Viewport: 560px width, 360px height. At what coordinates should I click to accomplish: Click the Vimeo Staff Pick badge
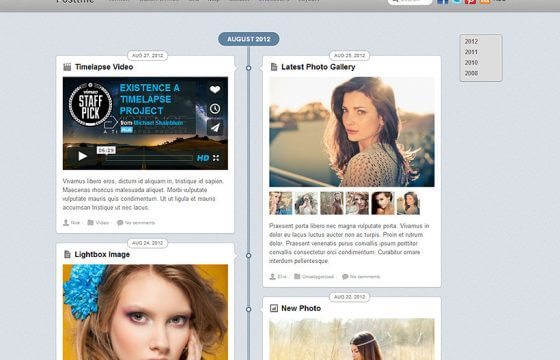coord(90,105)
